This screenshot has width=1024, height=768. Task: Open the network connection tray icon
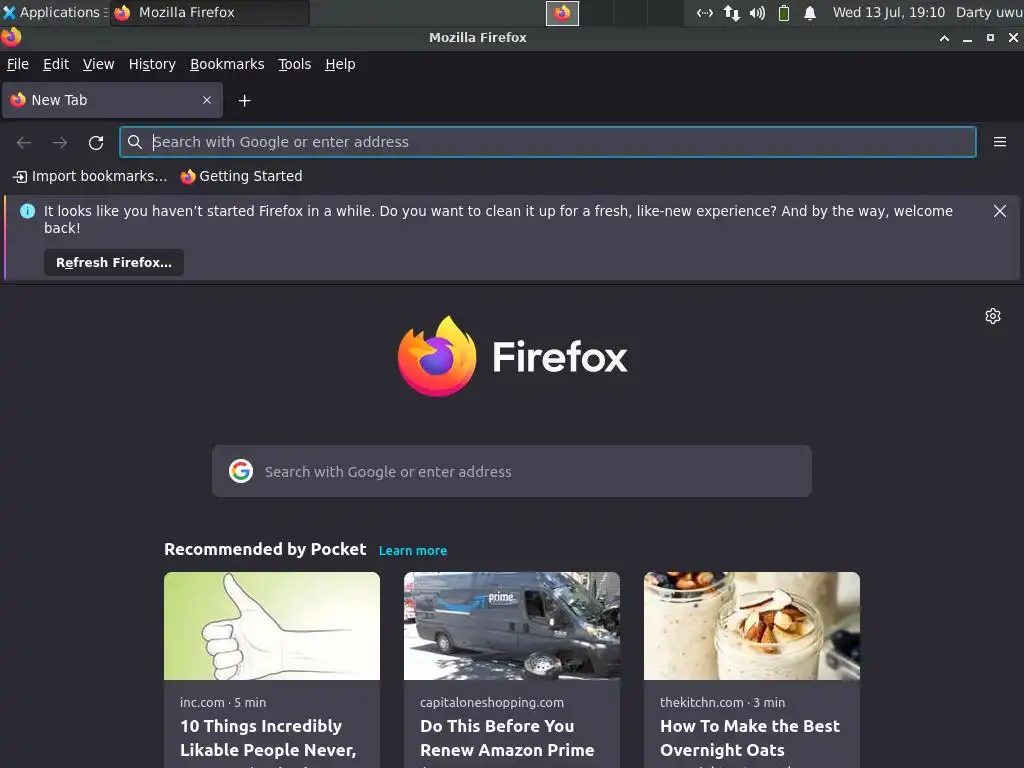tap(731, 13)
